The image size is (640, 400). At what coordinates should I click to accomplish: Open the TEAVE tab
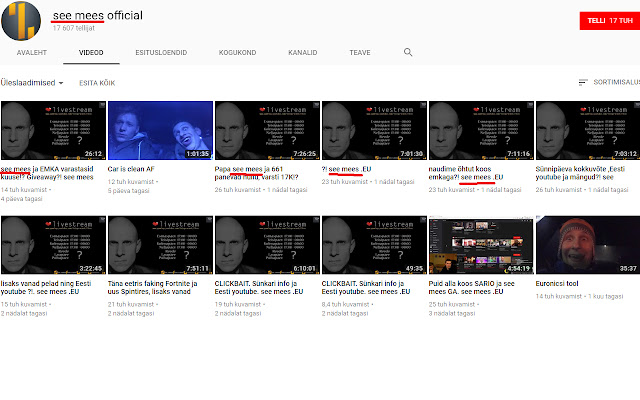[x=361, y=51]
